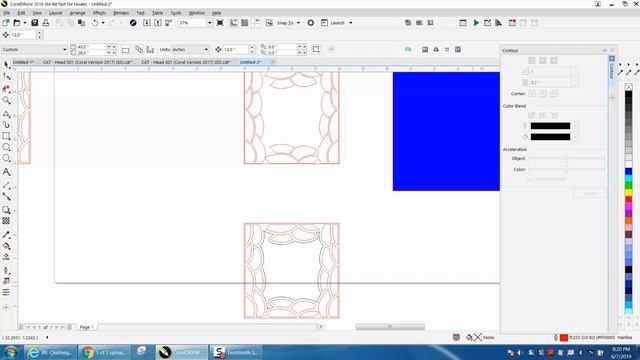The width and height of the screenshot is (640, 360).
Task: Choose the Crop tool in the toolbox
Action: (6, 89)
